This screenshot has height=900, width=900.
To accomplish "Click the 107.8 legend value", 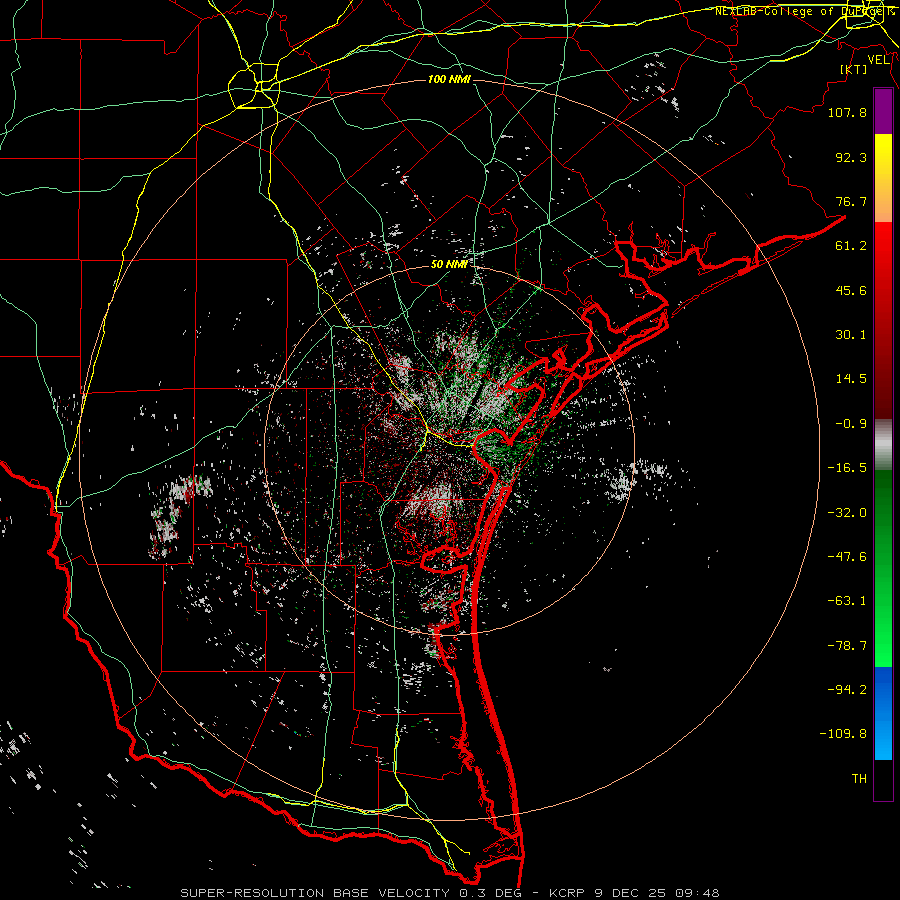I will [847, 112].
